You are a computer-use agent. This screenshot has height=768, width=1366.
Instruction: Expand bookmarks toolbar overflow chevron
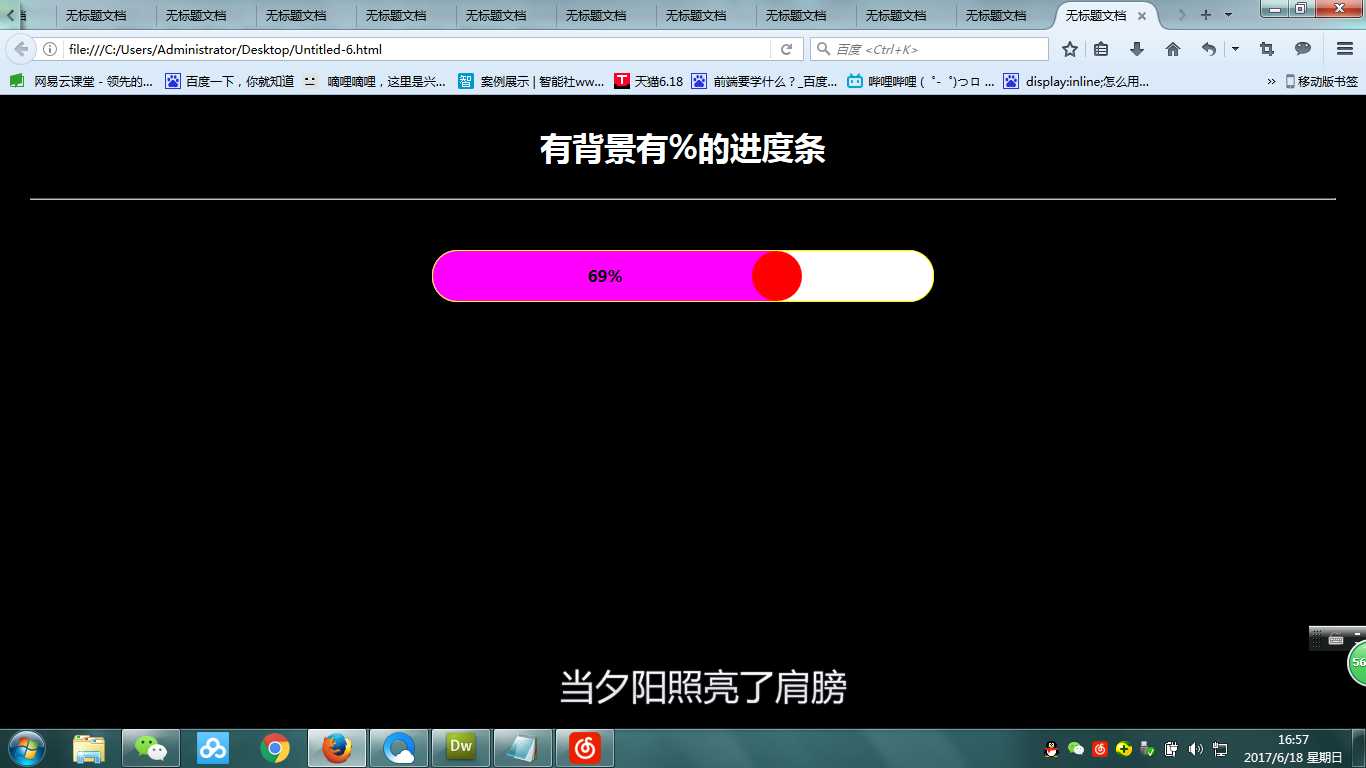tap(1271, 82)
